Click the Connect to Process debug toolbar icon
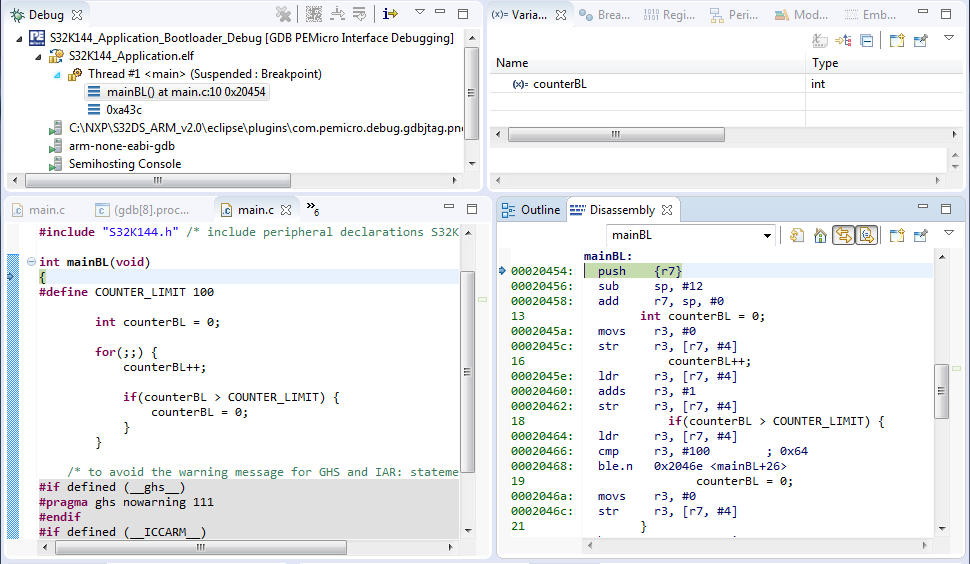Screen dimensions: 970x564 pyautogui.click(x=314, y=14)
